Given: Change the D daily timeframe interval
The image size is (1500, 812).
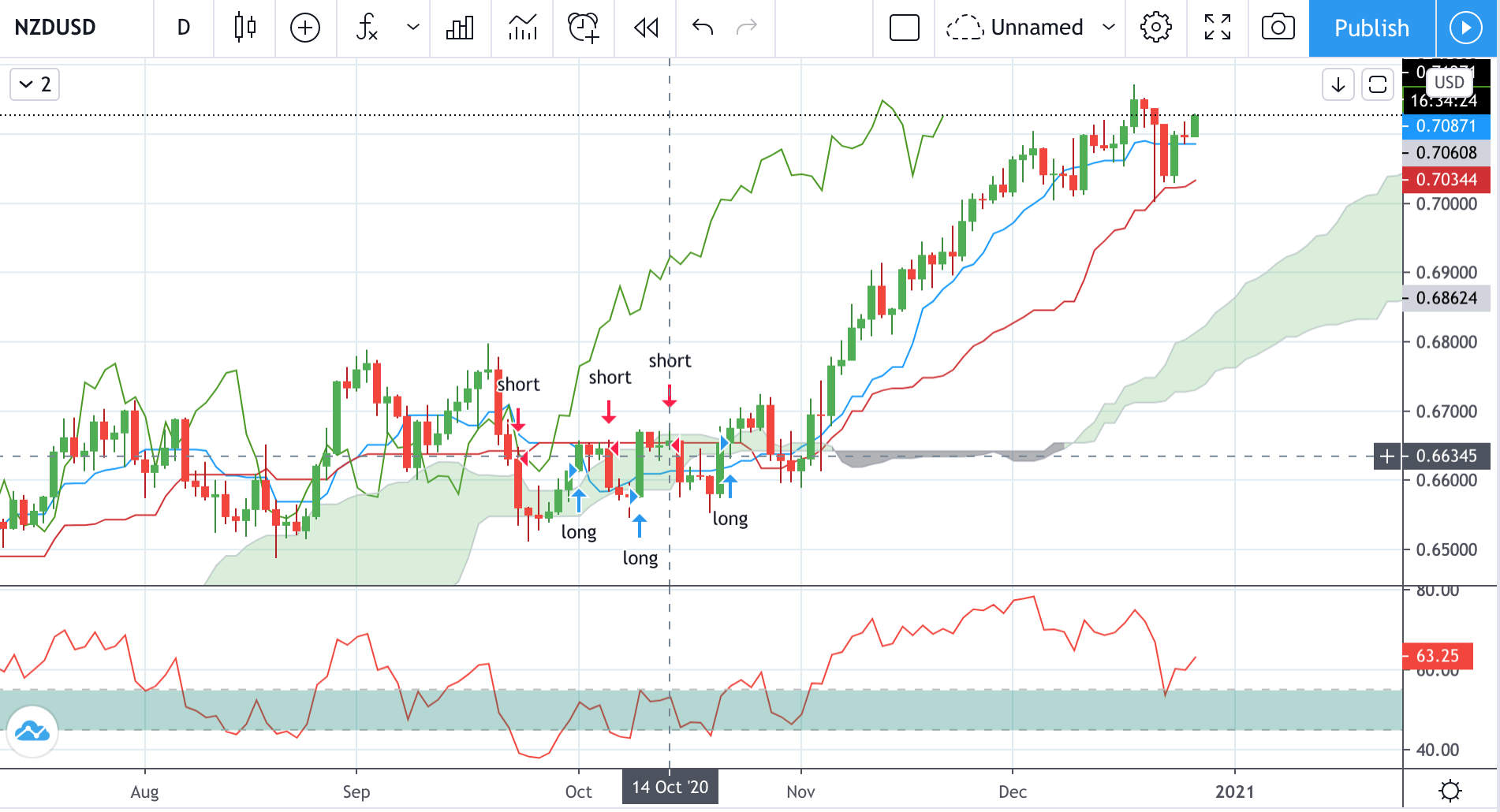Looking at the screenshot, I should coord(184,28).
